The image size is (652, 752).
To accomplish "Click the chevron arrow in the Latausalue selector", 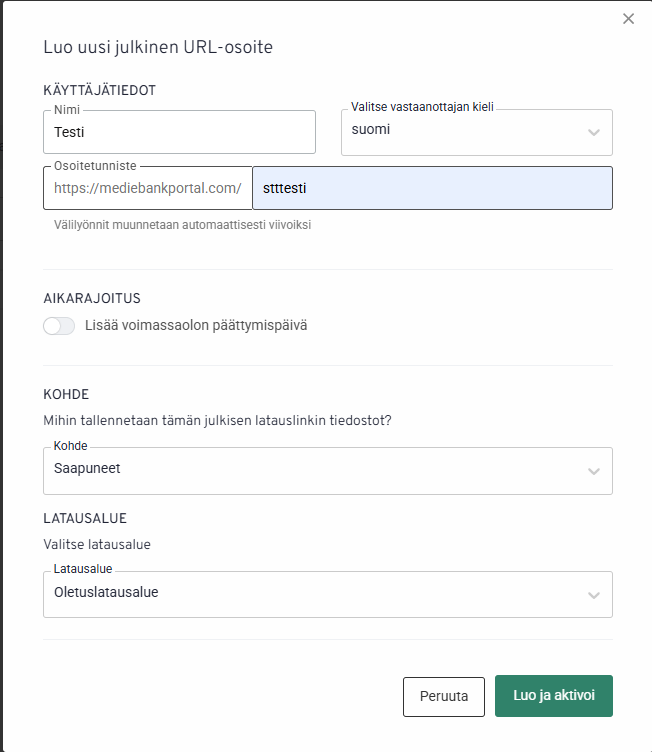I will click(x=594, y=595).
